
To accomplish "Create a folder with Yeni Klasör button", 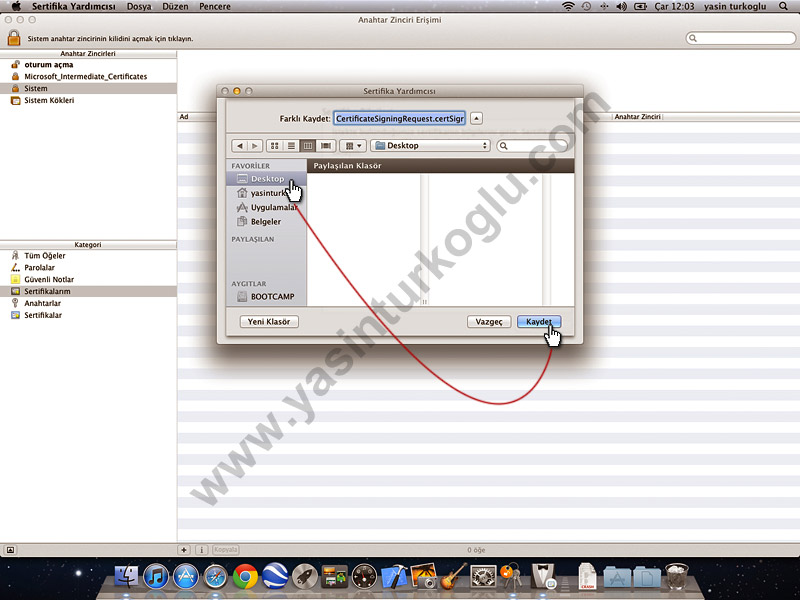I will (269, 321).
